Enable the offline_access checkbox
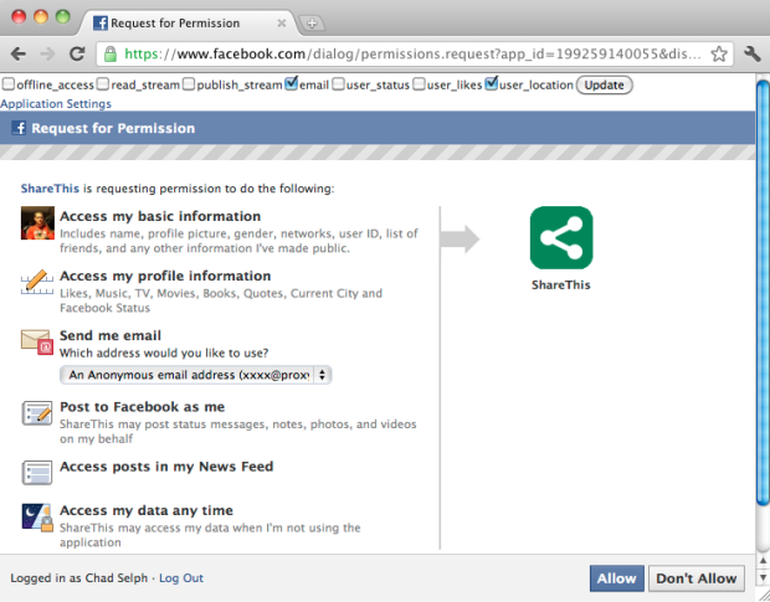Image resolution: width=770 pixels, height=602 pixels. coord(8,84)
